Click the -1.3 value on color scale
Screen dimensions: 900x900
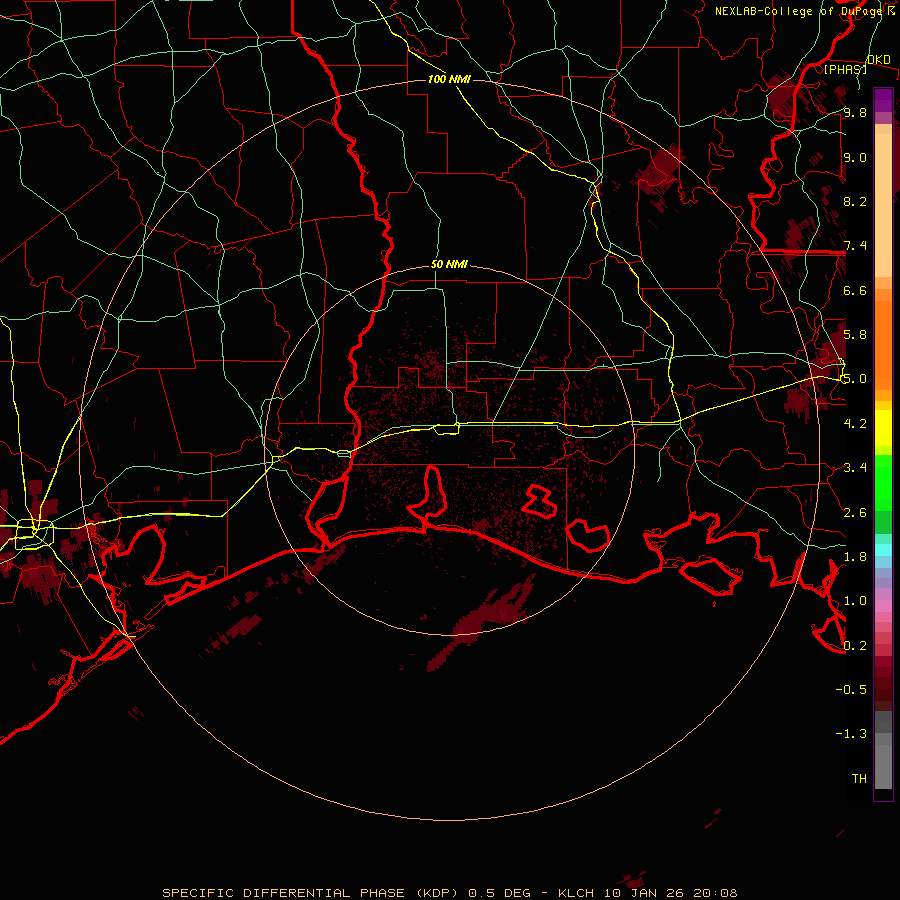pyautogui.click(x=851, y=734)
